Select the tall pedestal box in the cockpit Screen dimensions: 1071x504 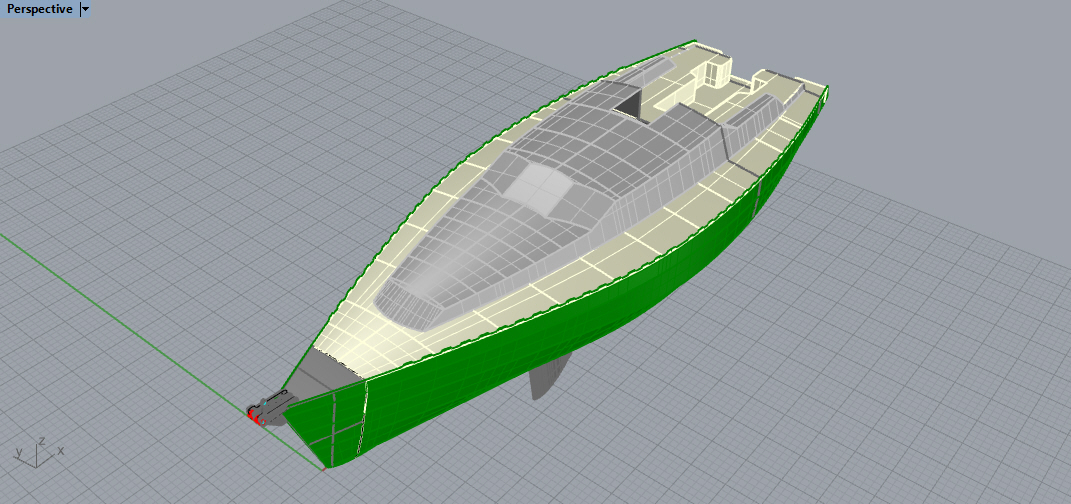(x=718, y=73)
